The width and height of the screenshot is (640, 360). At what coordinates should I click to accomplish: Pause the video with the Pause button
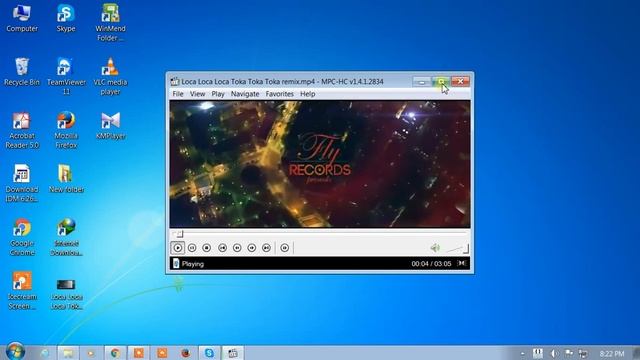[x=192, y=248]
